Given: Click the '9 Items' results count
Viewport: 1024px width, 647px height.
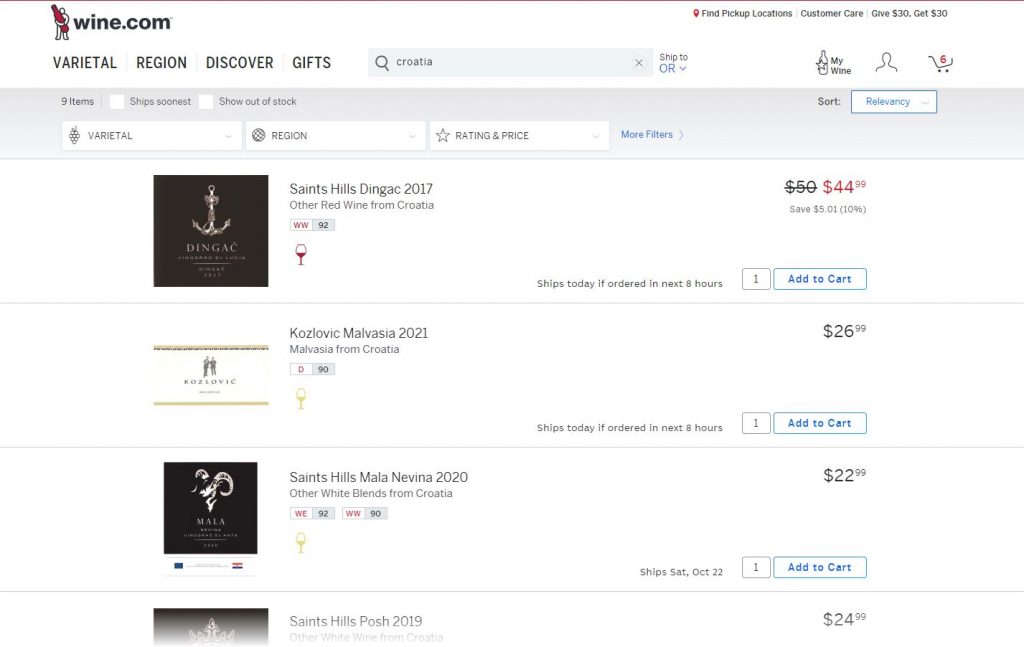Looking at the screenshot, I should pyautogui.click(x=78, y=102).
